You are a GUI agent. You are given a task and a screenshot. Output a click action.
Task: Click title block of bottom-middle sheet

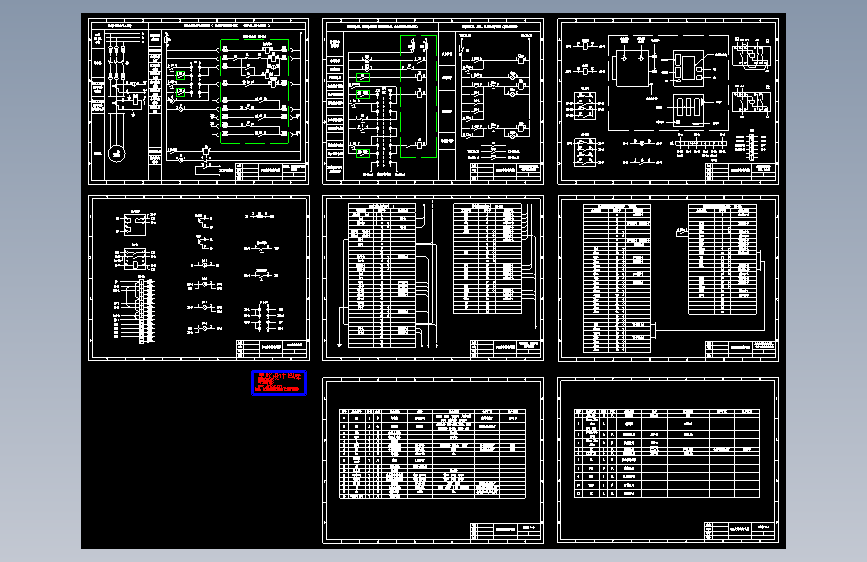point(505,531)
